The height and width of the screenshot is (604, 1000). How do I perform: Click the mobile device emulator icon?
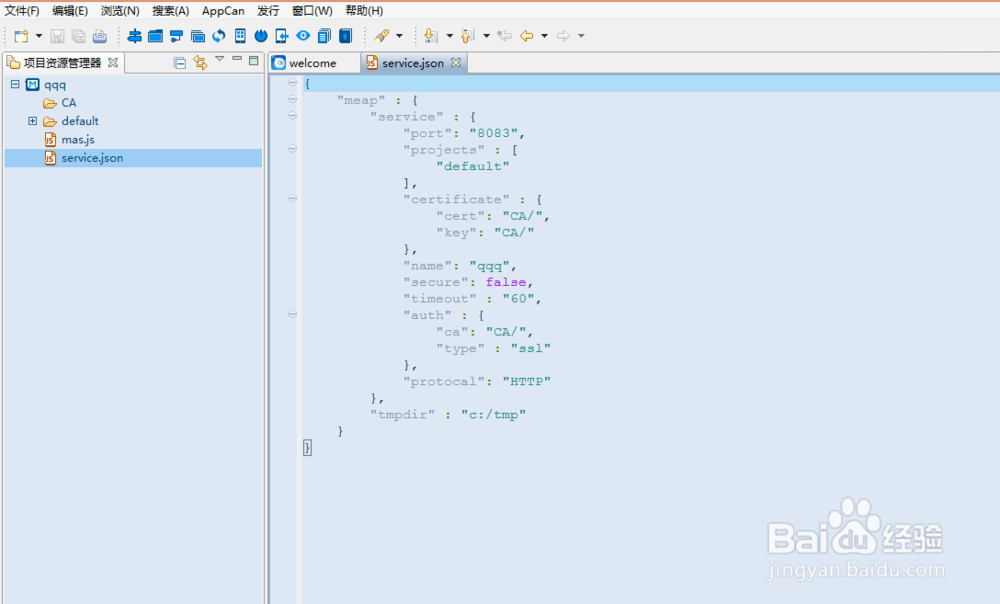240,36
